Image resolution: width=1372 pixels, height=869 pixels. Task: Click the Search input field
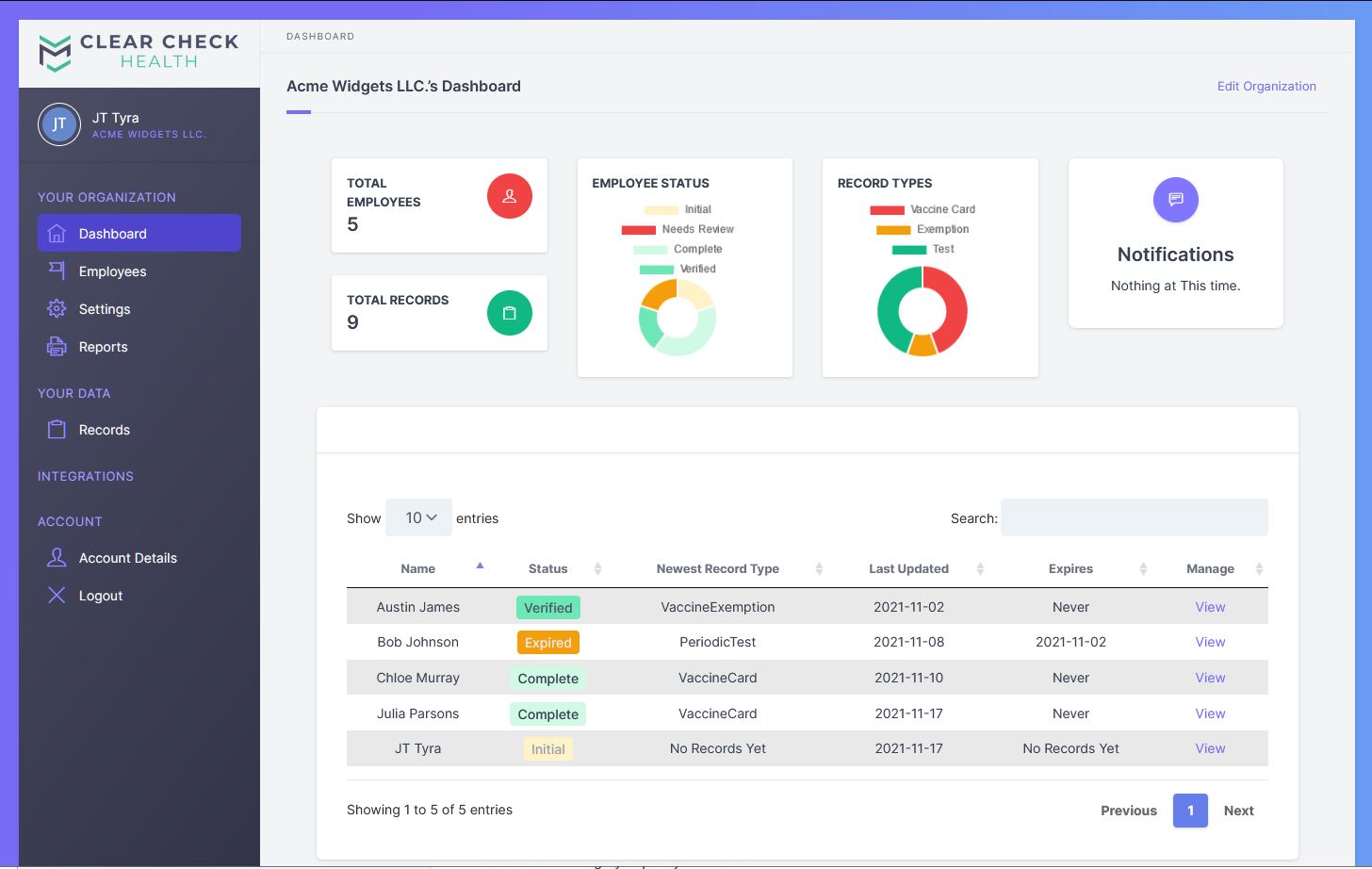point(1135,517)
